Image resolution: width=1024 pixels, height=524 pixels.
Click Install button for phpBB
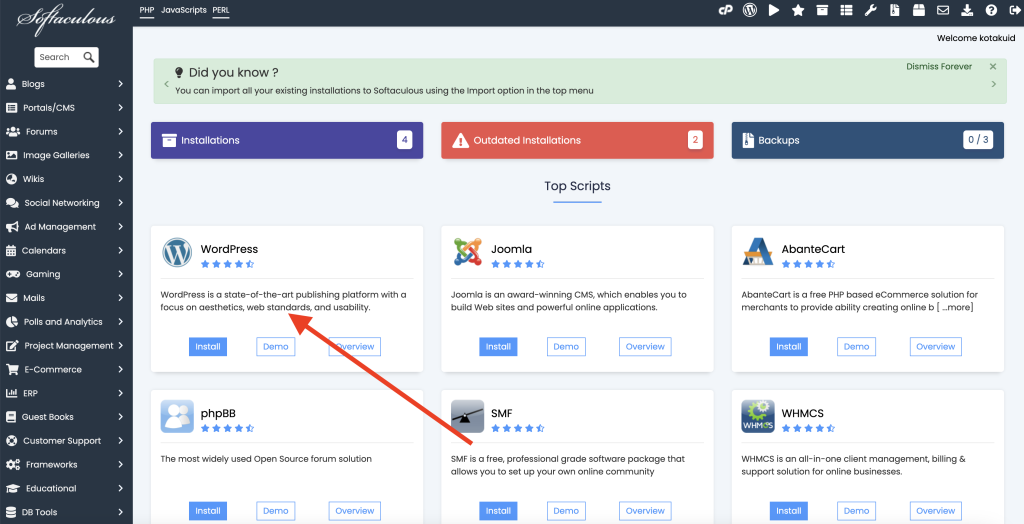(208, 511)
